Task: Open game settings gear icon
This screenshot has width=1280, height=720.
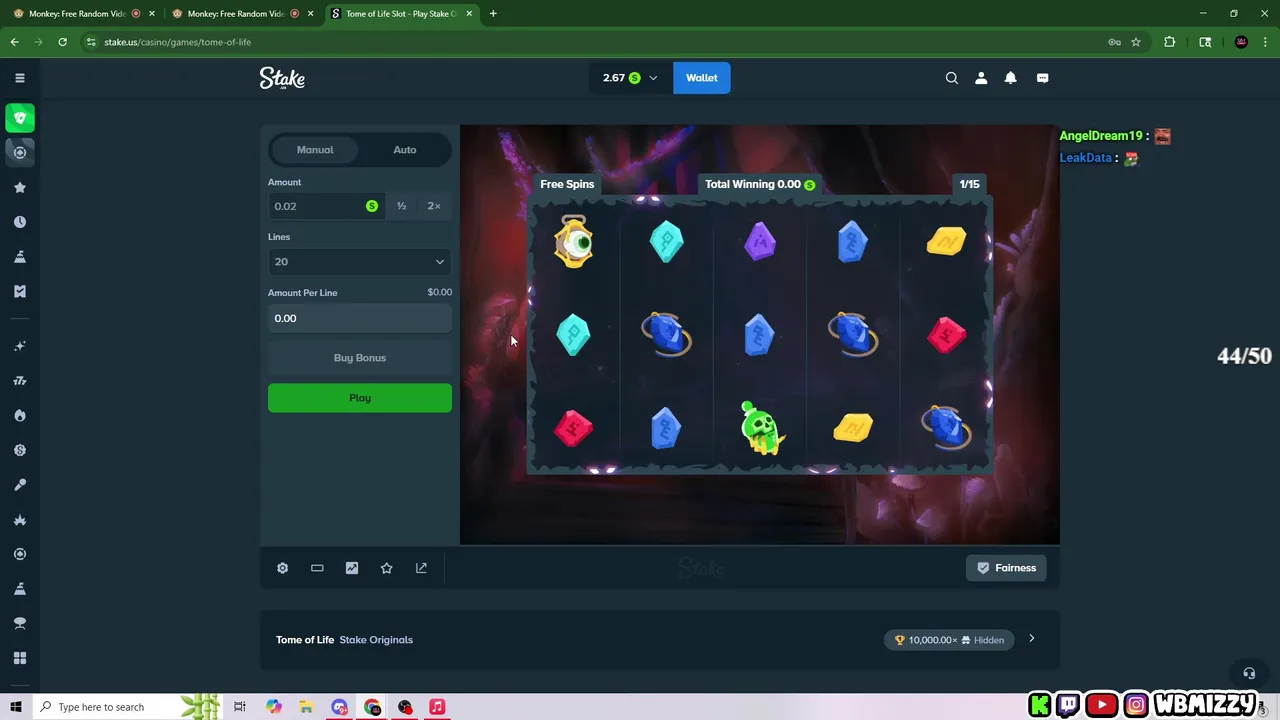Action: pos(283,568)
